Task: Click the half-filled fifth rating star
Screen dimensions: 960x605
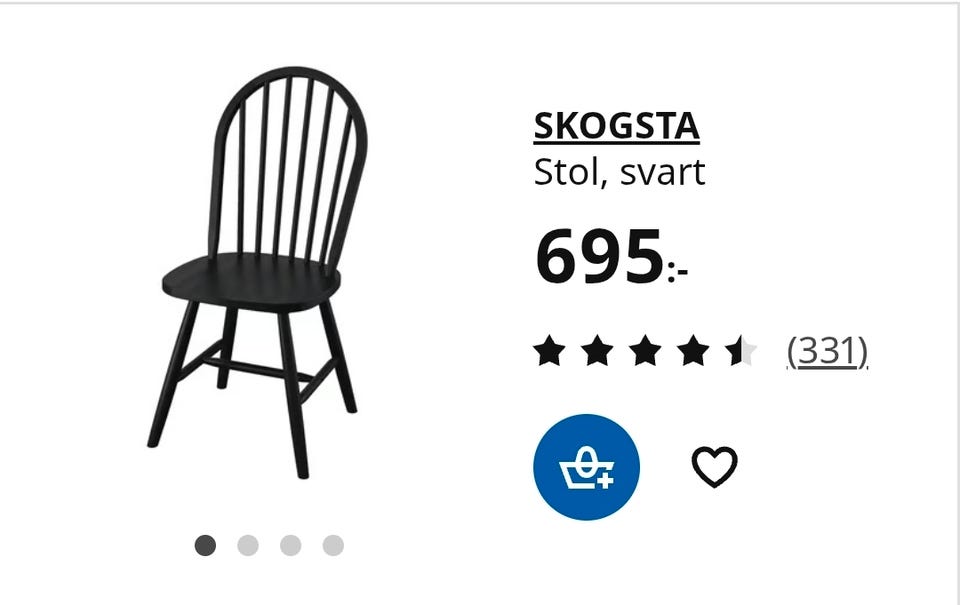Action: [x=741, y=351]
